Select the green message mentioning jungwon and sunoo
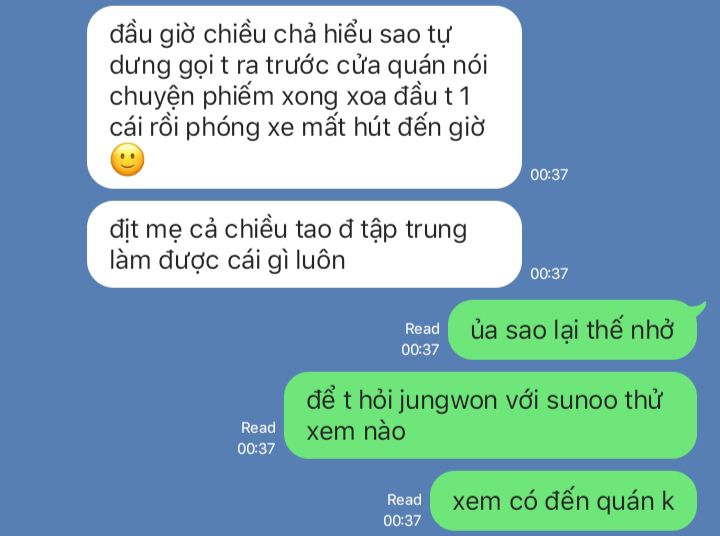 [490, 415]
